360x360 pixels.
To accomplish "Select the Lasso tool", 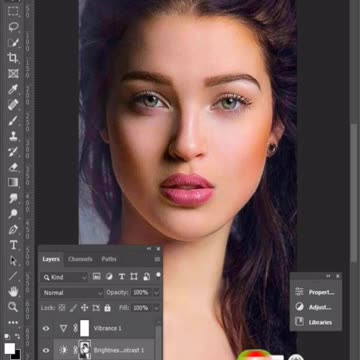I will [13, 27].
